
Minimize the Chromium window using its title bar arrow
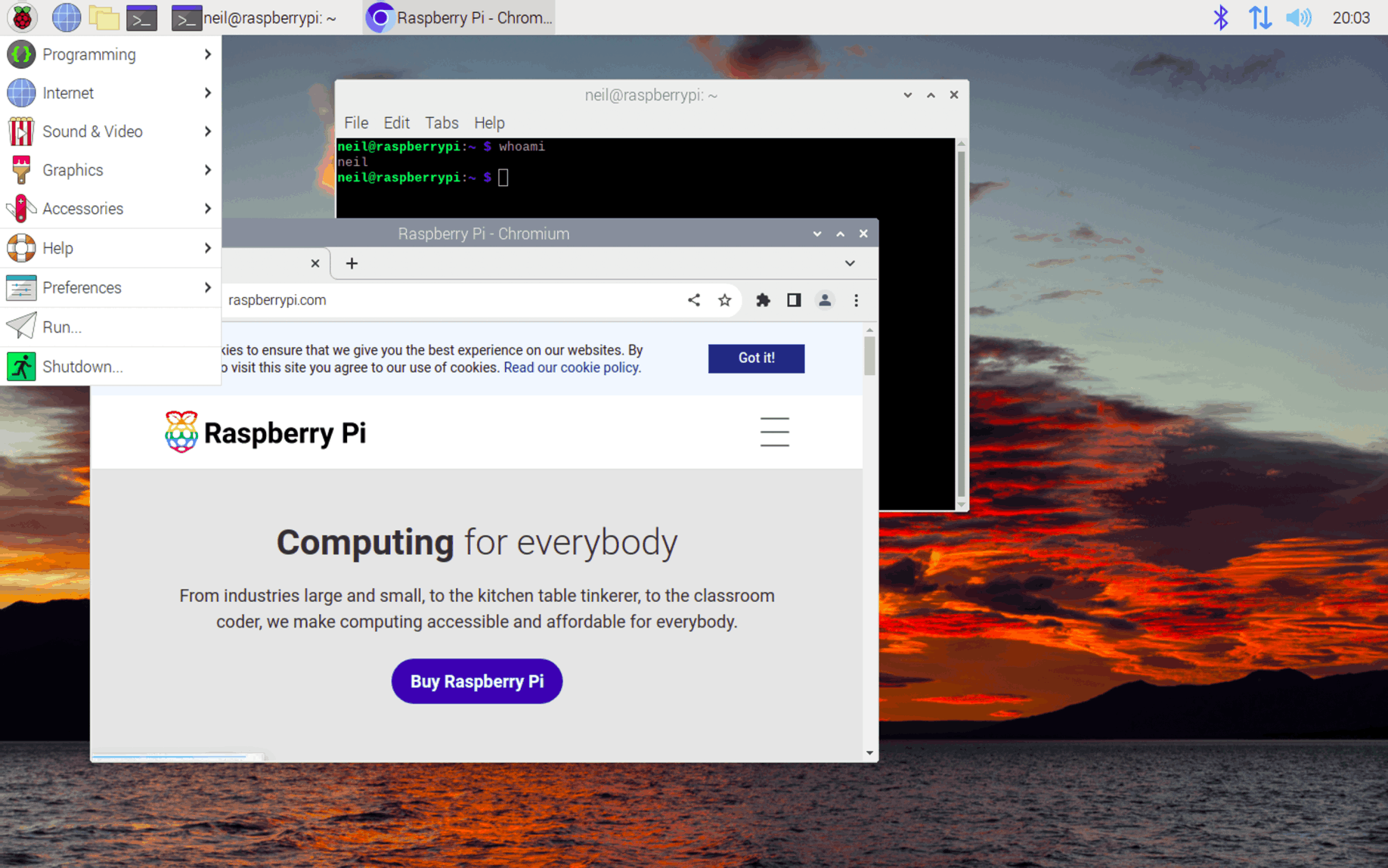pos(816,234)
